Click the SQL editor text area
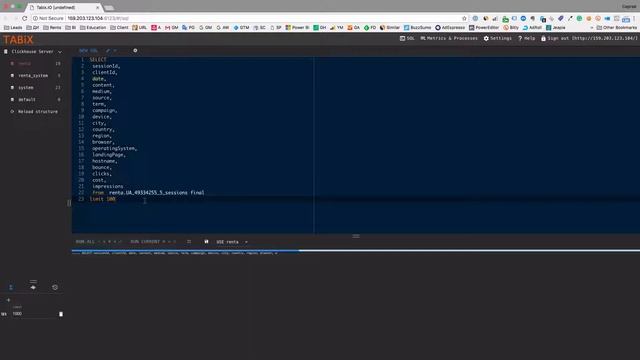640x360 pixels. point(356,145)
